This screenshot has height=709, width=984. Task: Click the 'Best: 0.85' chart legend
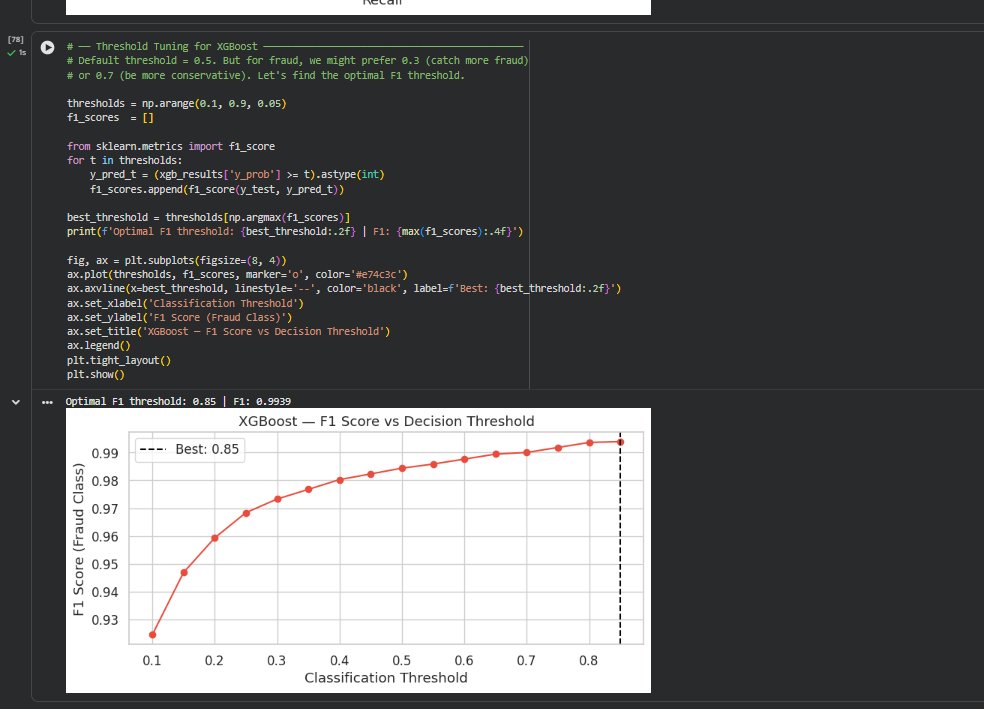pos(189,449)
